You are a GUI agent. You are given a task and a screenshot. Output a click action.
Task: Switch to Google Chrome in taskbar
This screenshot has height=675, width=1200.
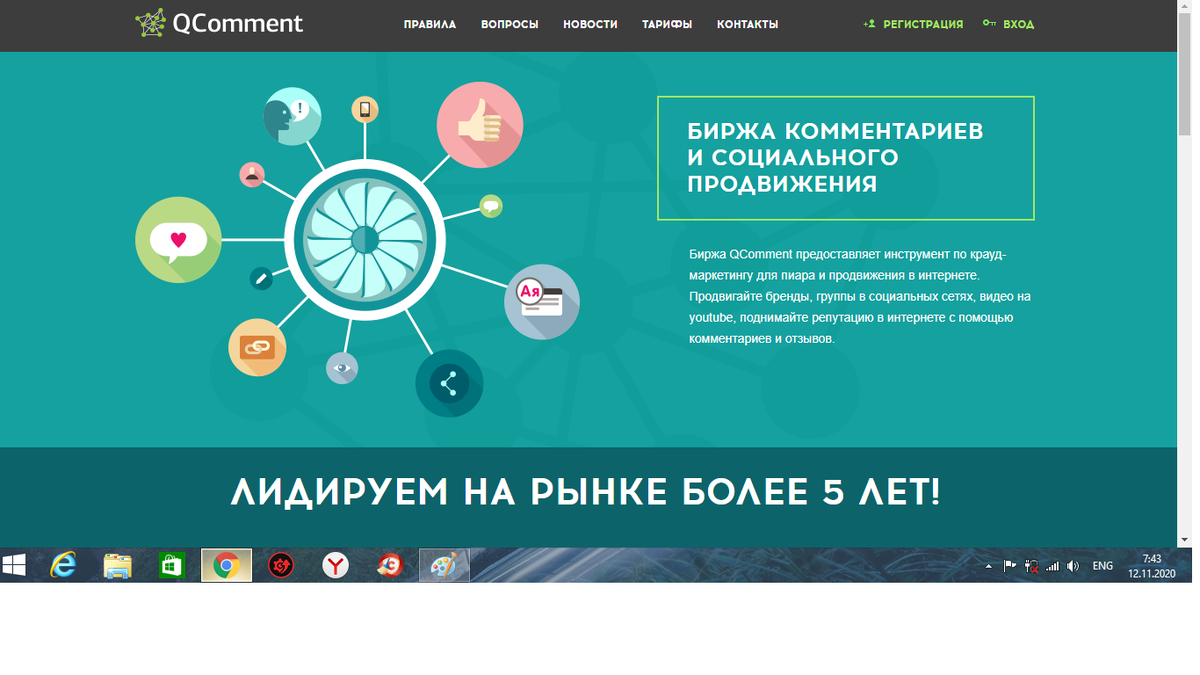click(226, 566)
